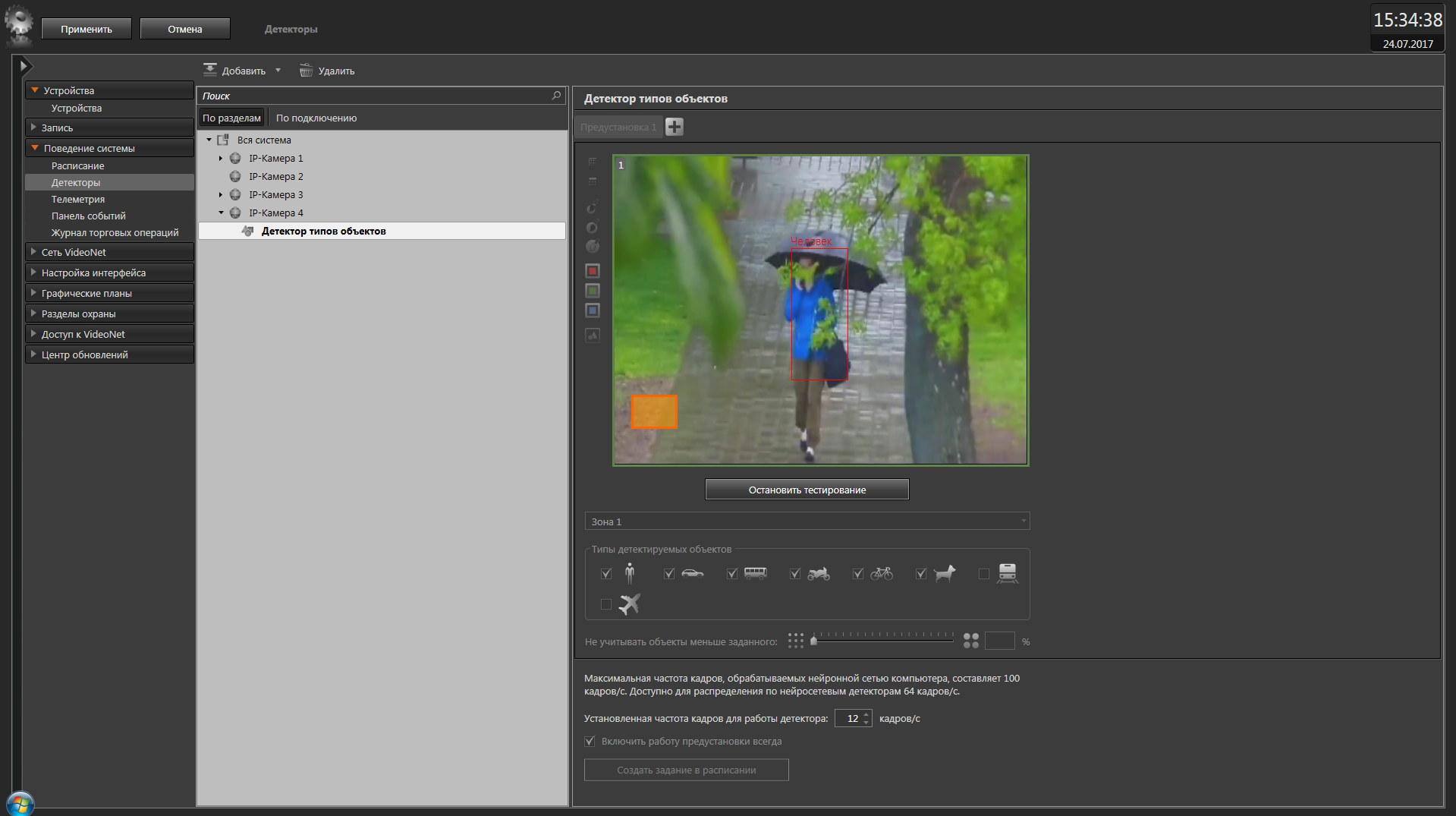Click the Применить button

point(86,29)
